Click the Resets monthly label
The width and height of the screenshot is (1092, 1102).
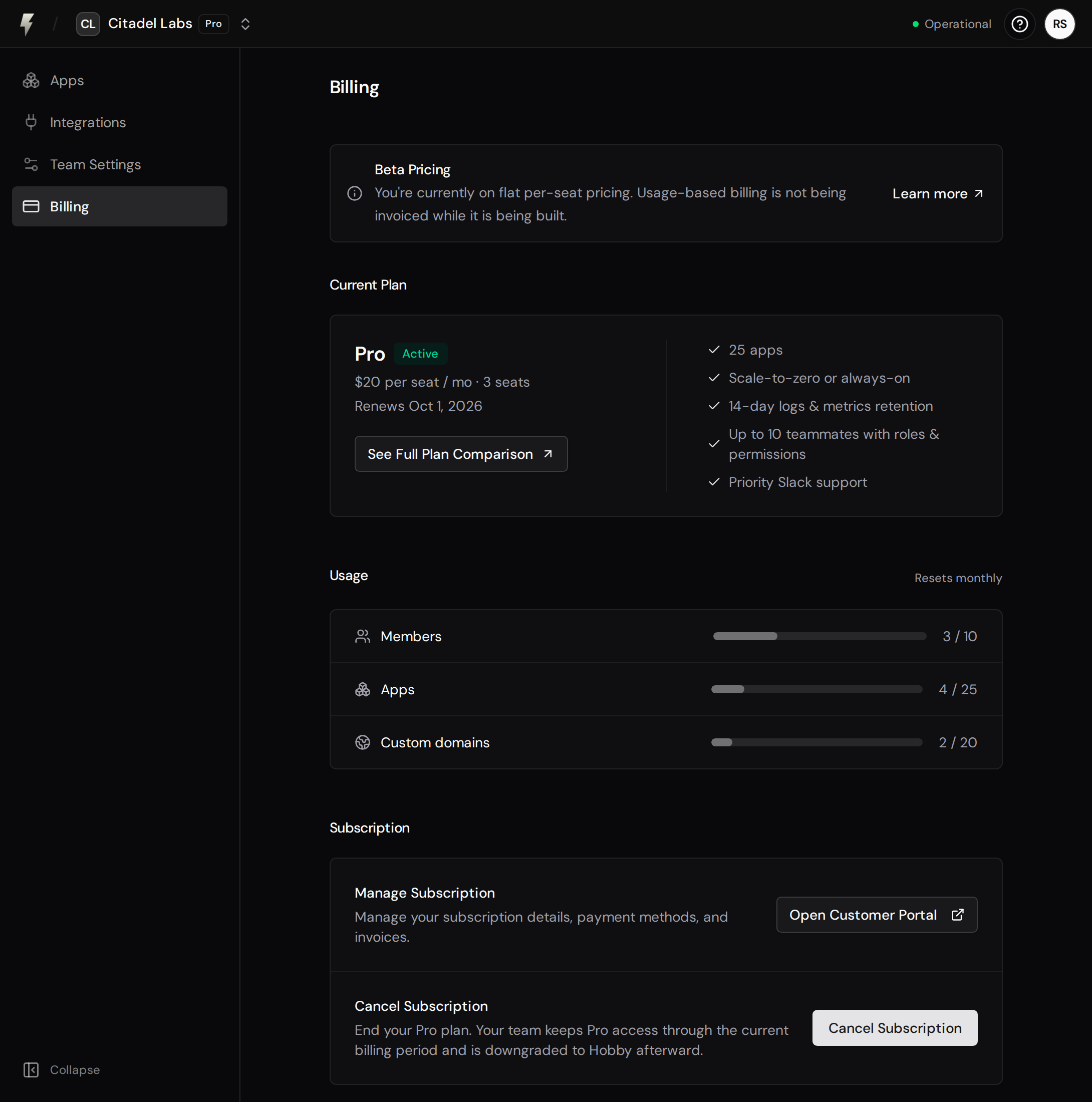958,578
